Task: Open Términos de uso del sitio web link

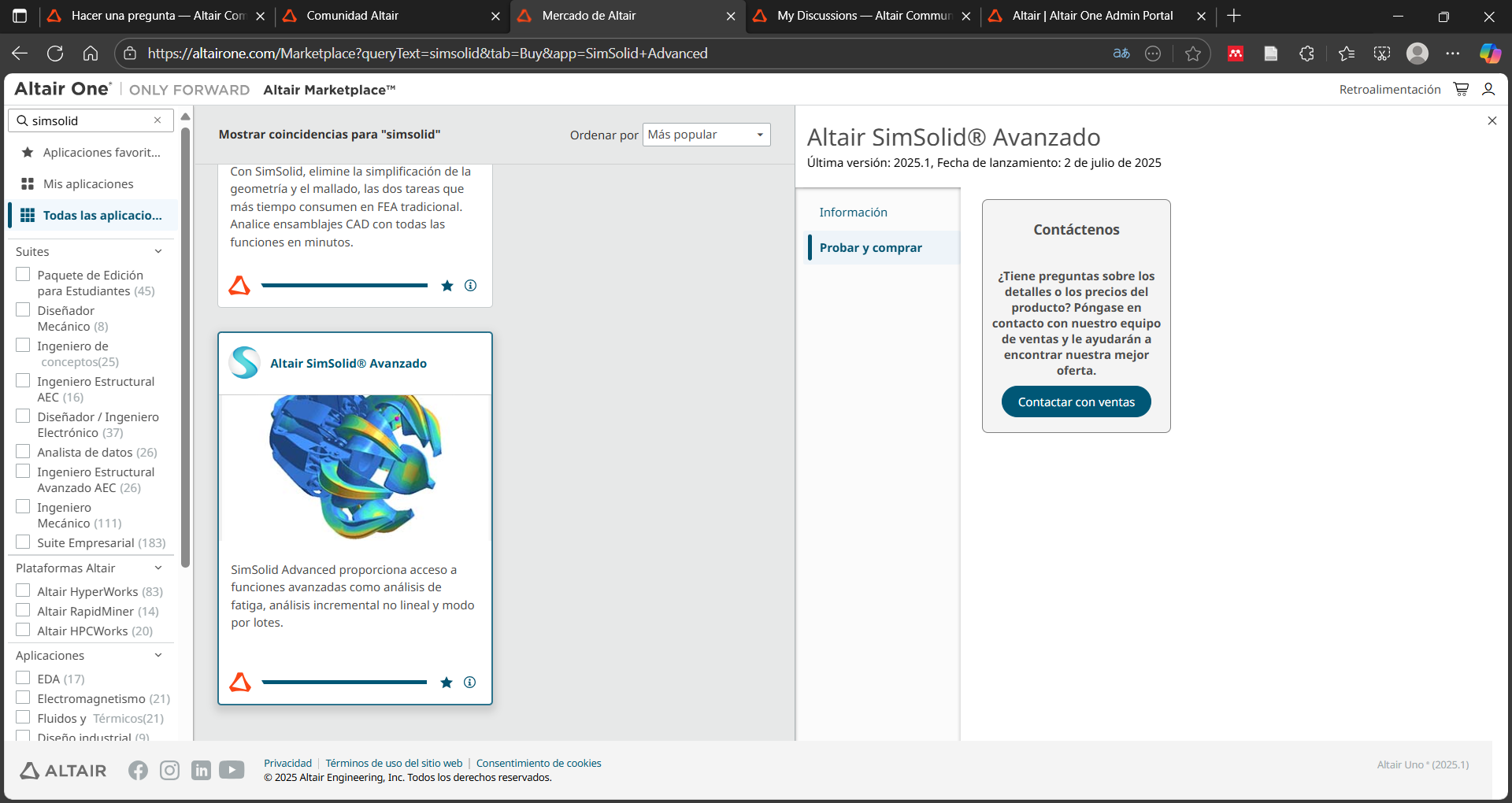Action: point(395,764)
